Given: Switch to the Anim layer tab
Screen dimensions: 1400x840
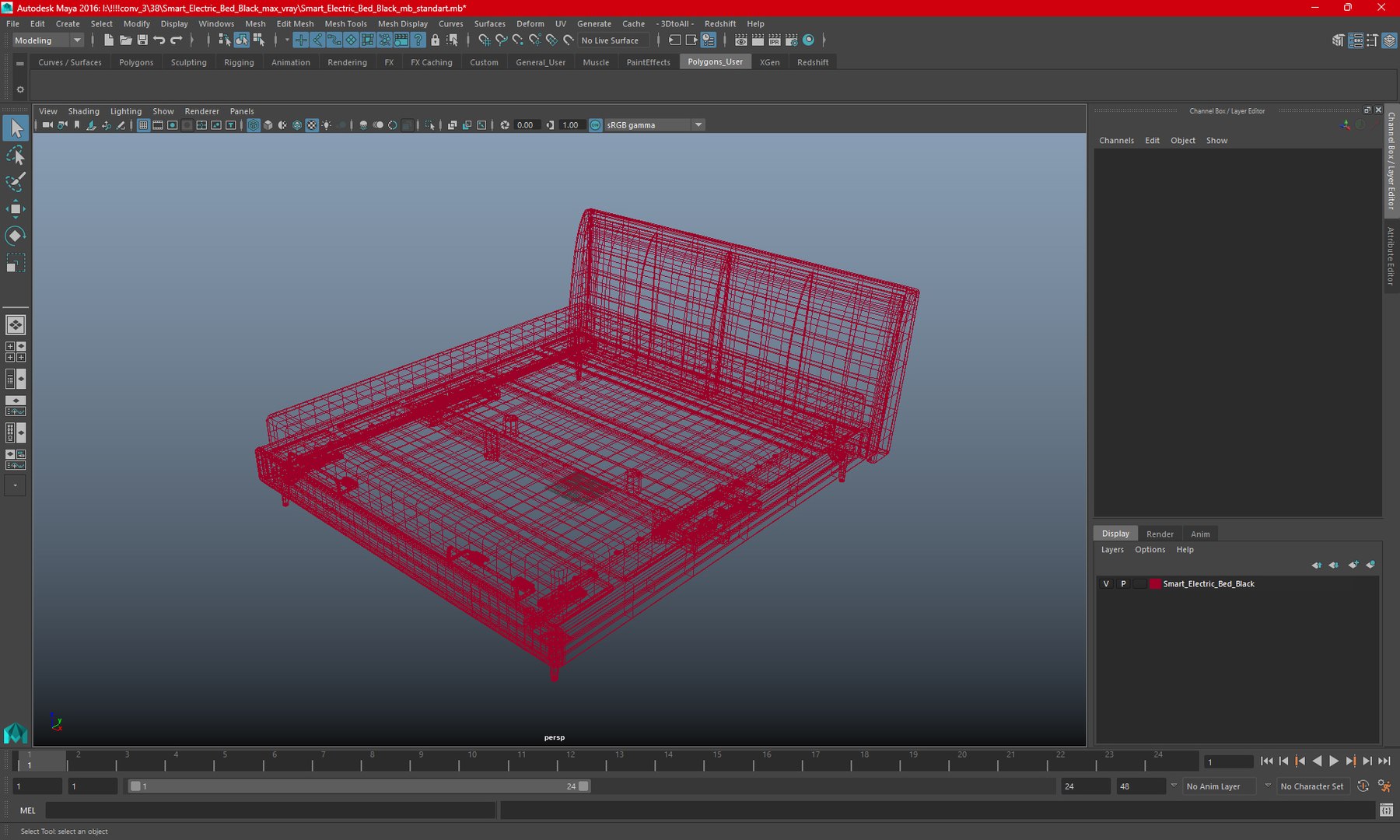Looking at the screenshot, I should click(x=1200, y=534).
